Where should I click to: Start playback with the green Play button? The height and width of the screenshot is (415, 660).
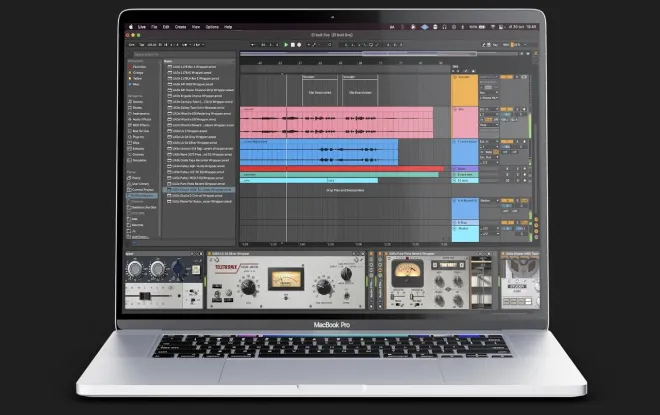tap(286, 45)
